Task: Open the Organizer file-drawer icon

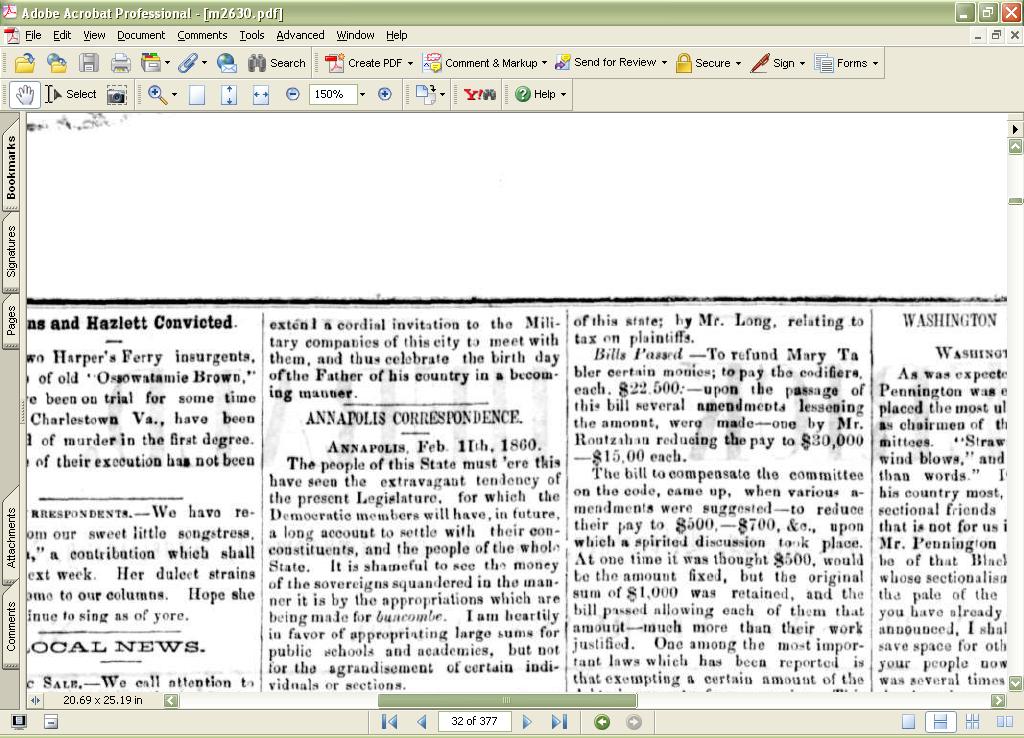Action: (x=151, y=63)
